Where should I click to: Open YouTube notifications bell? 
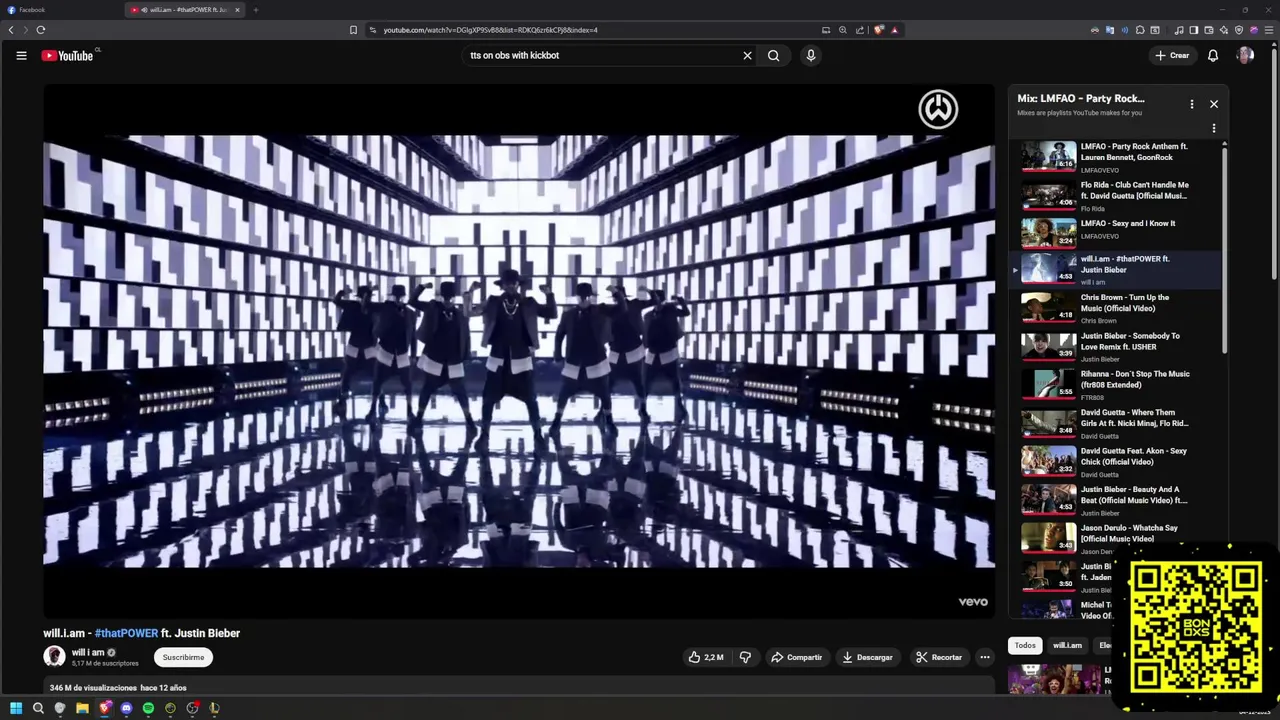[1213, 55]
